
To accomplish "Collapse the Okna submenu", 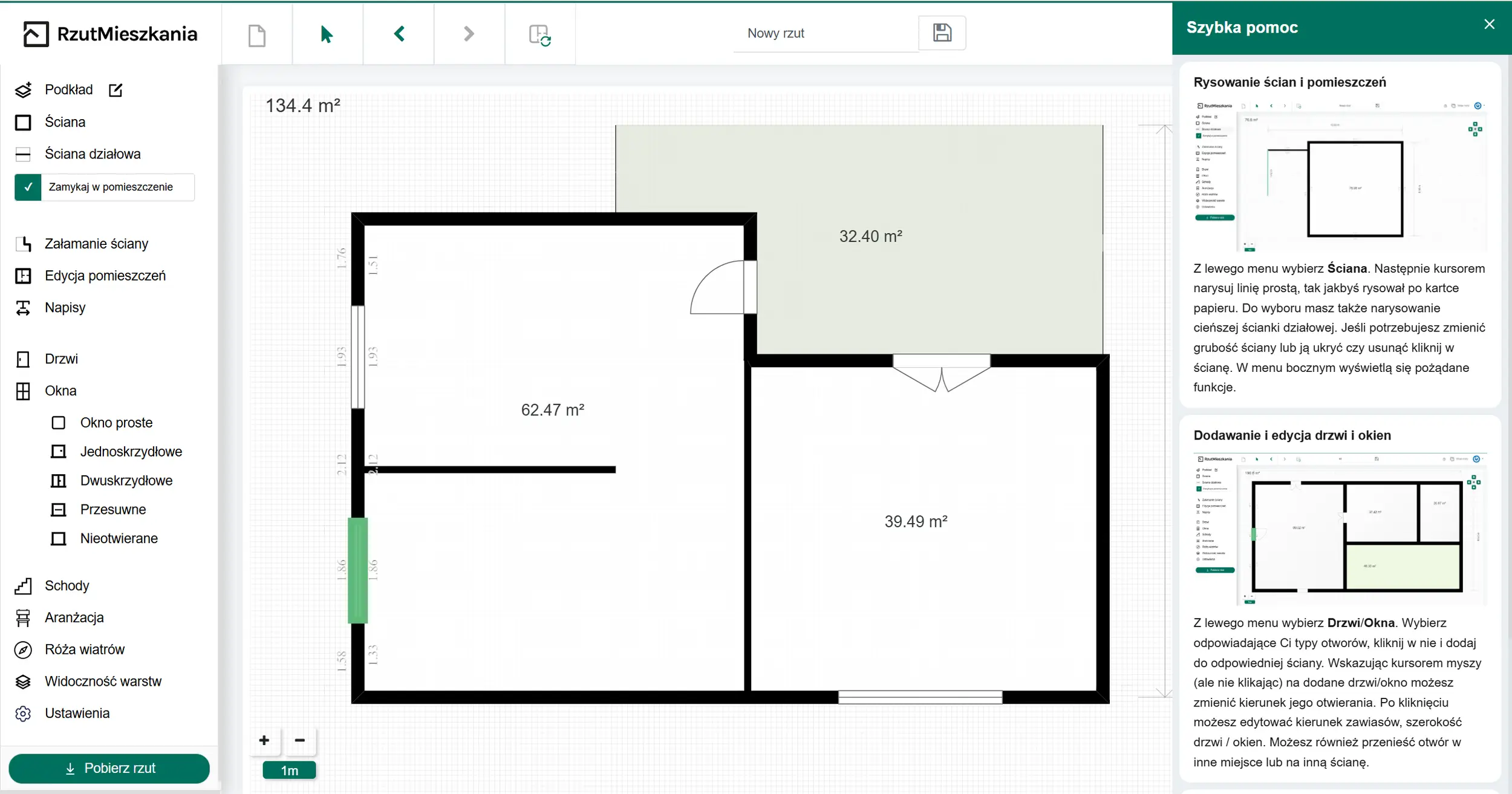I will click(x=60, y=391).
